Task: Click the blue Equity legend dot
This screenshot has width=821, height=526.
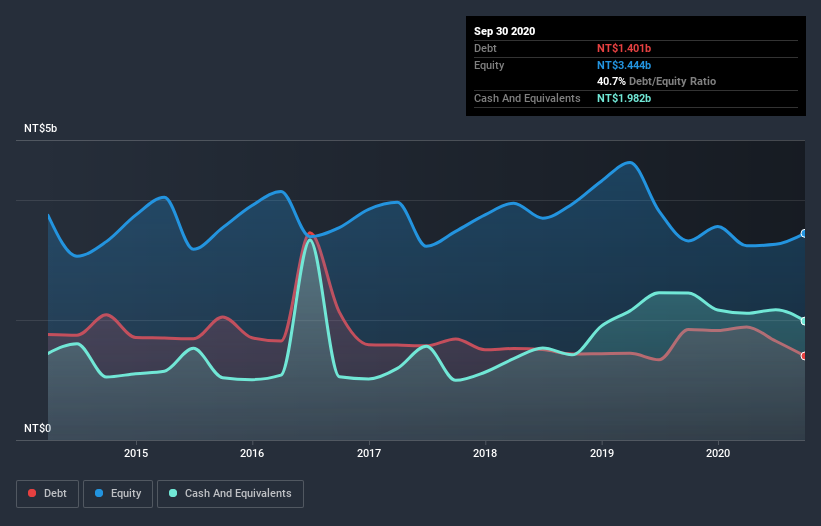Action: pos(99,493)
